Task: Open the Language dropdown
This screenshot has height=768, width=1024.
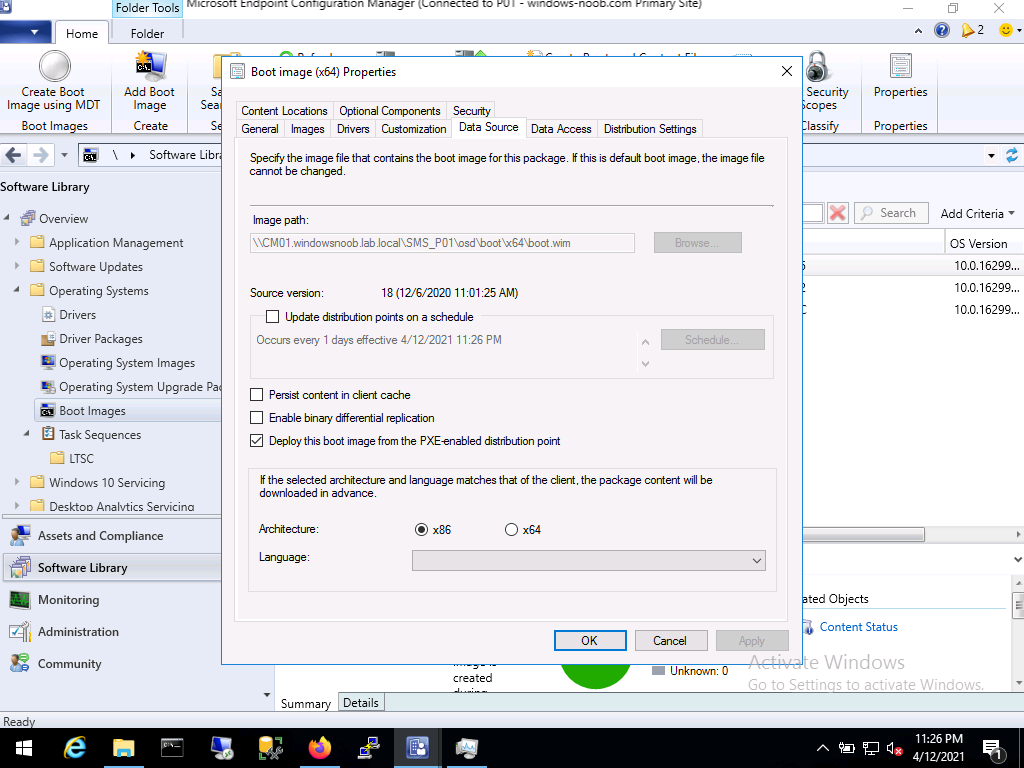Action: point(588,560)
